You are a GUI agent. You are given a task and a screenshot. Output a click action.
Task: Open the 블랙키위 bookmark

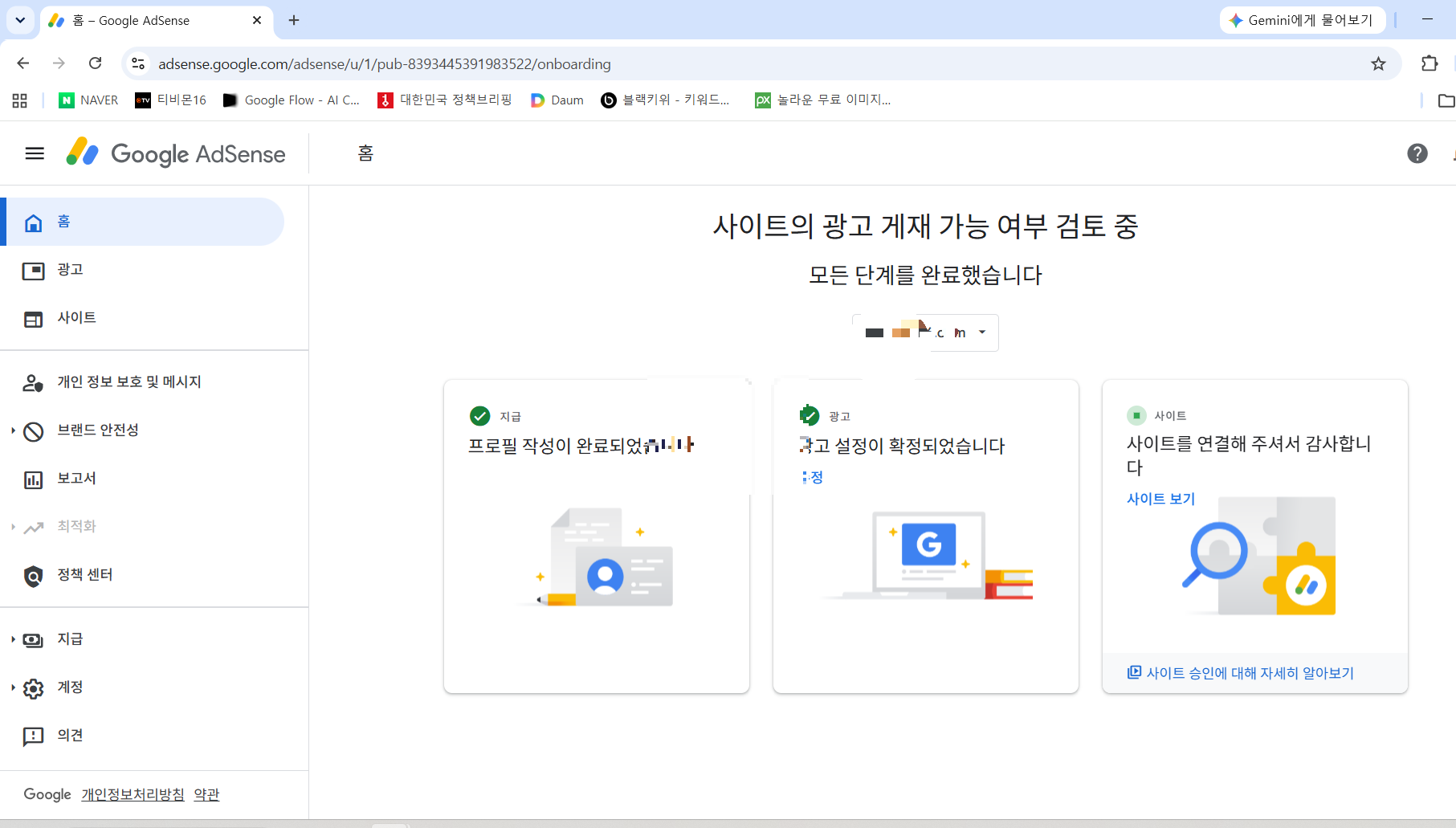(666, 100)
